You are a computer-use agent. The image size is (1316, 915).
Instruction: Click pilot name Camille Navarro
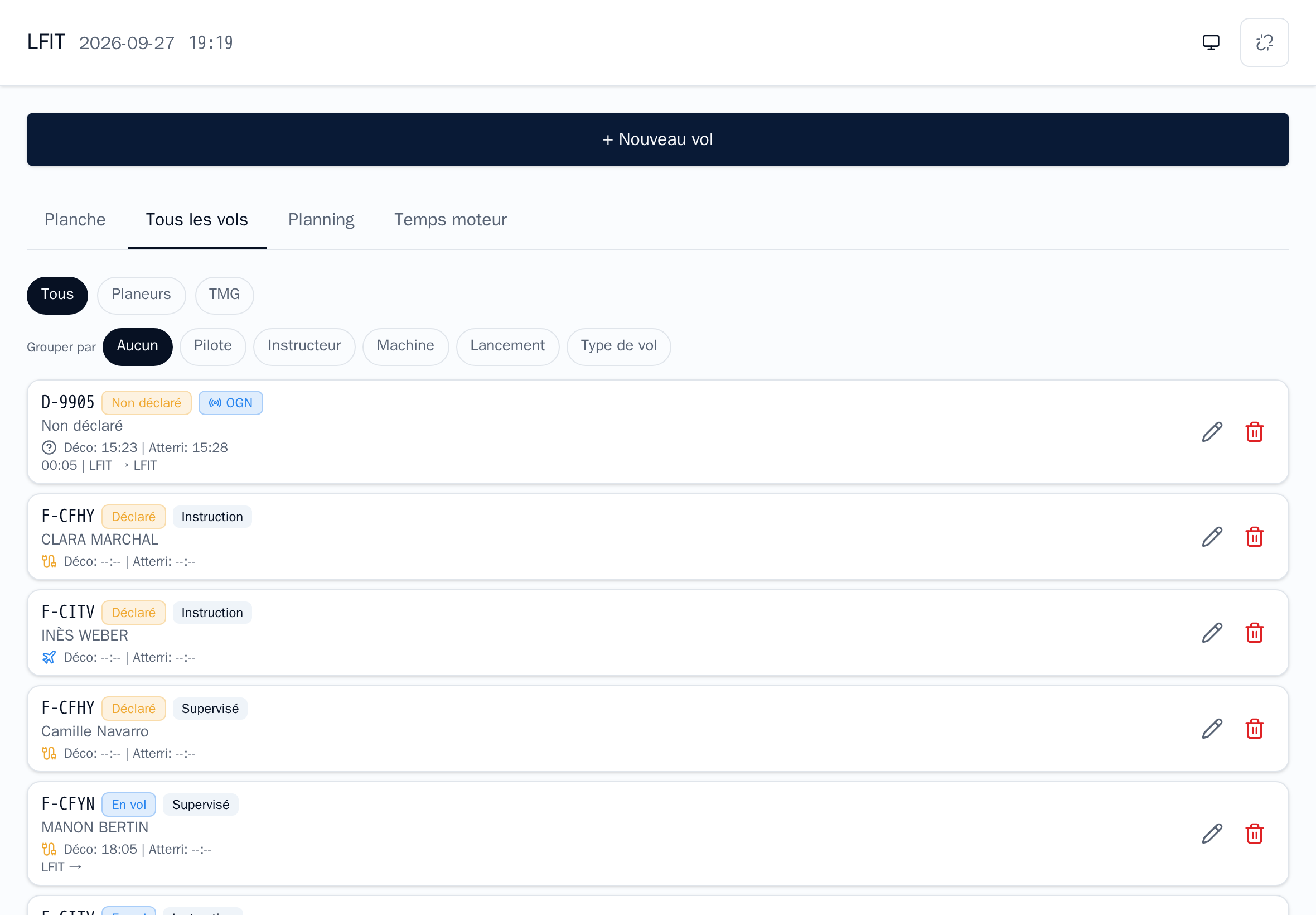click(x=95, y=732)
